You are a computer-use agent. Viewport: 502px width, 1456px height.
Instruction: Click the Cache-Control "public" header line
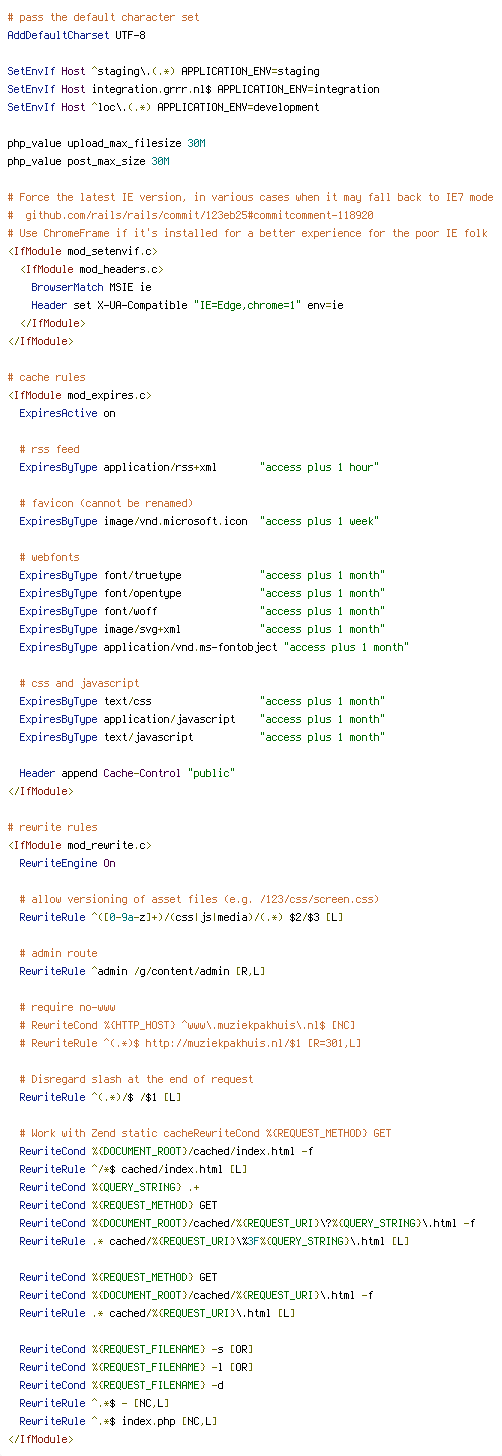tap(127, 773)
